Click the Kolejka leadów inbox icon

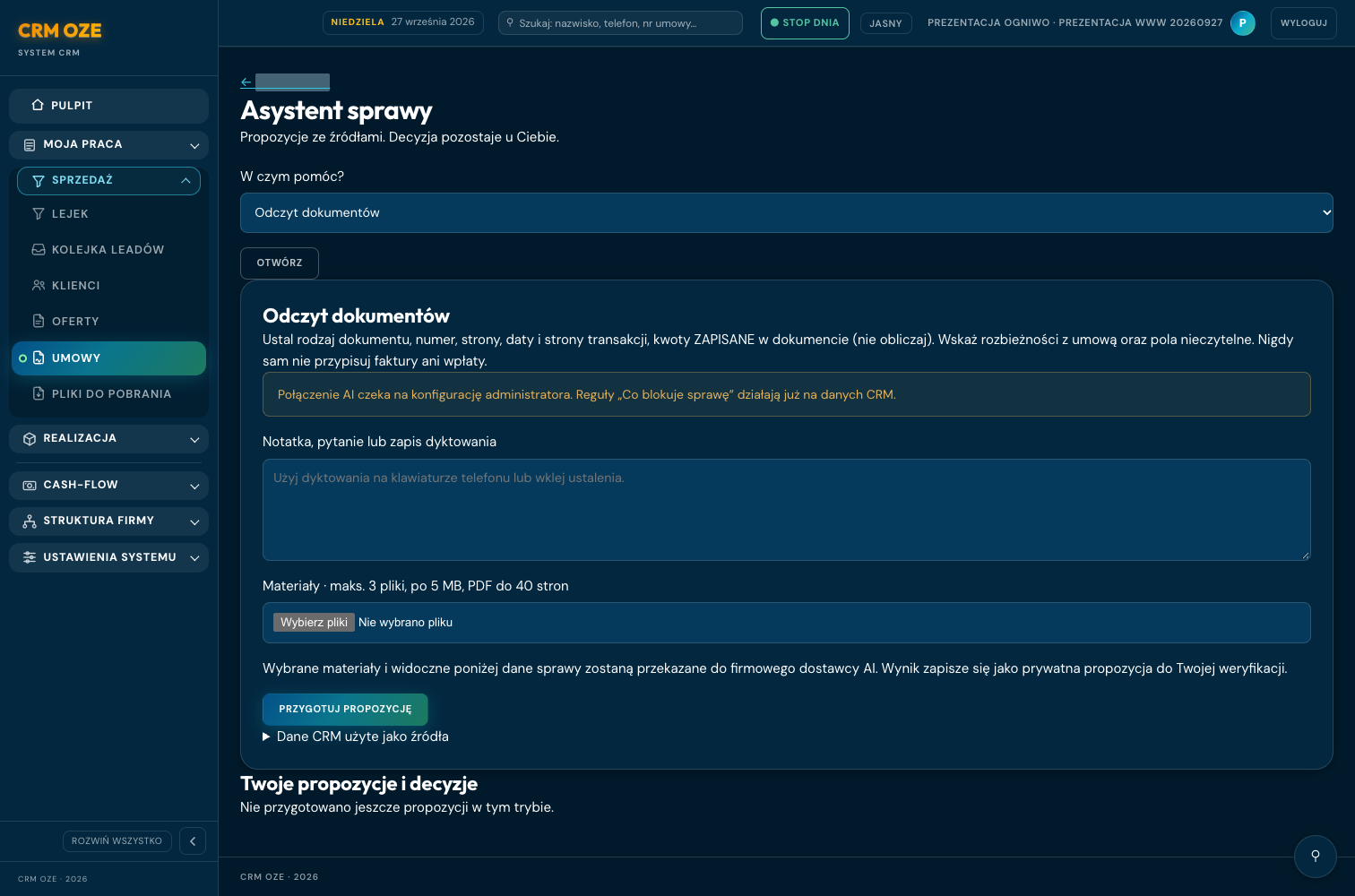39,250
